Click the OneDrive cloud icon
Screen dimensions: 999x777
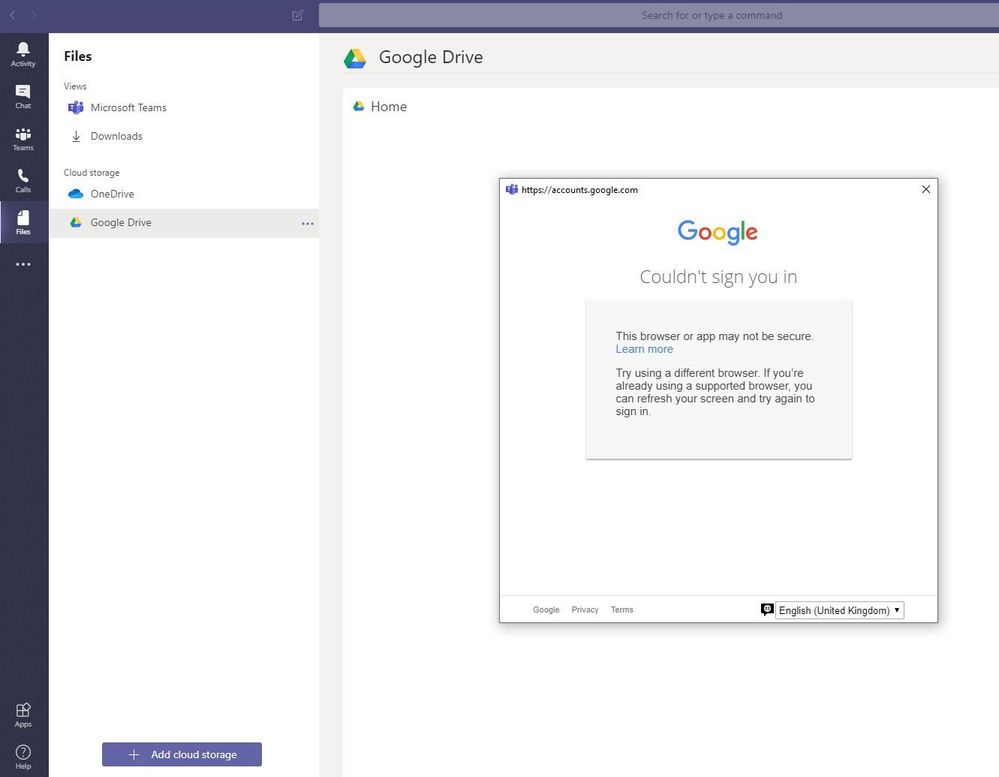click(x=76, y=194)
